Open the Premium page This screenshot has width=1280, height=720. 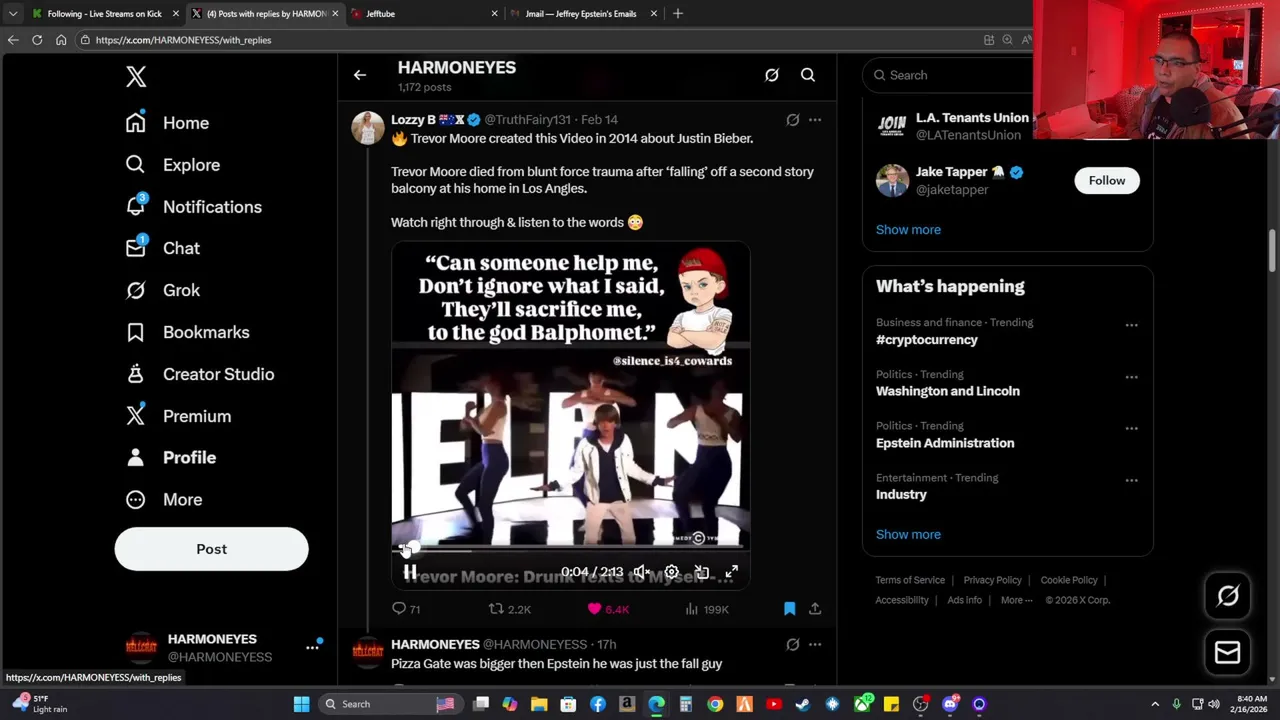[178, 416]
